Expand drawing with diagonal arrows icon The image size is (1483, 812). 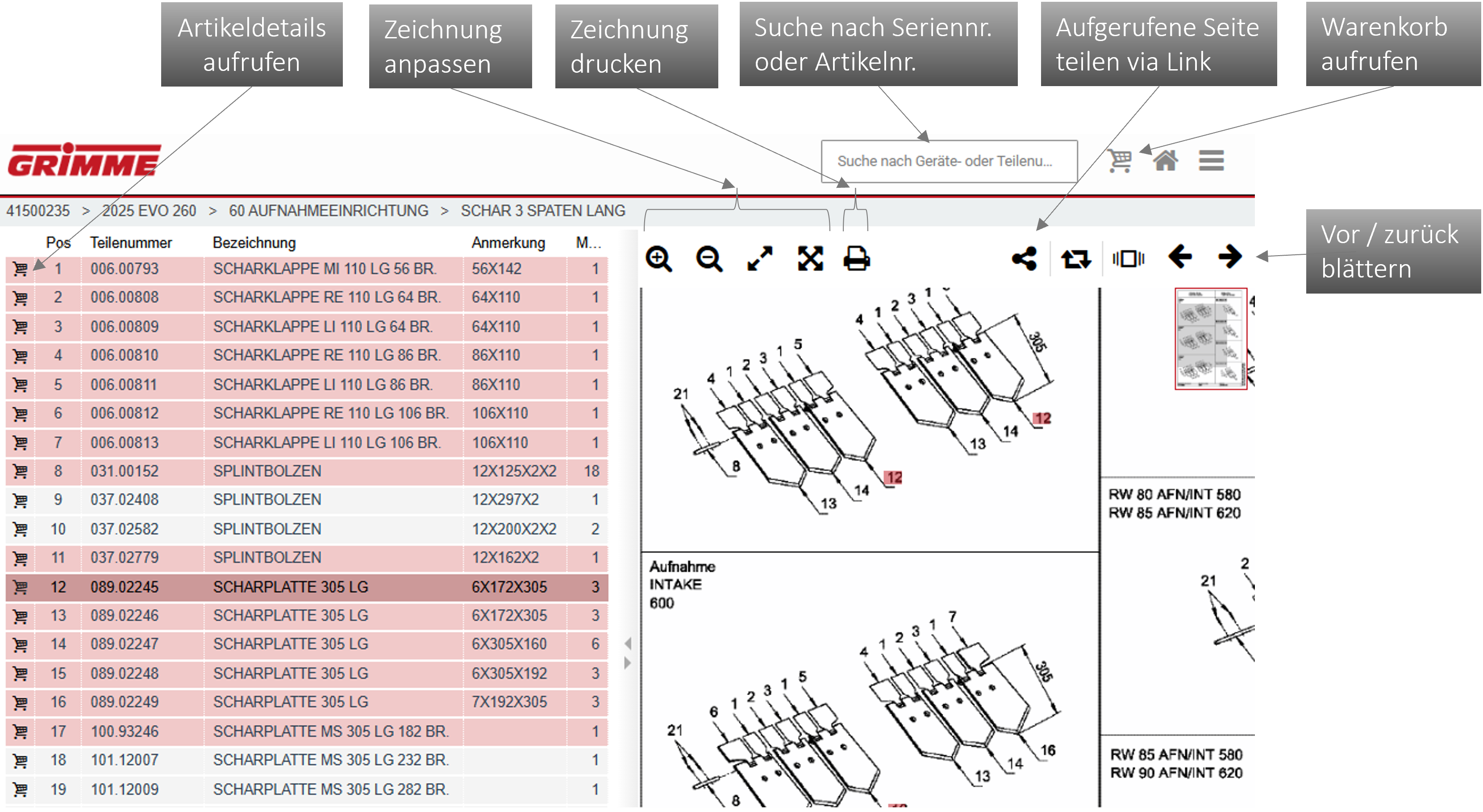click(760, 258)
